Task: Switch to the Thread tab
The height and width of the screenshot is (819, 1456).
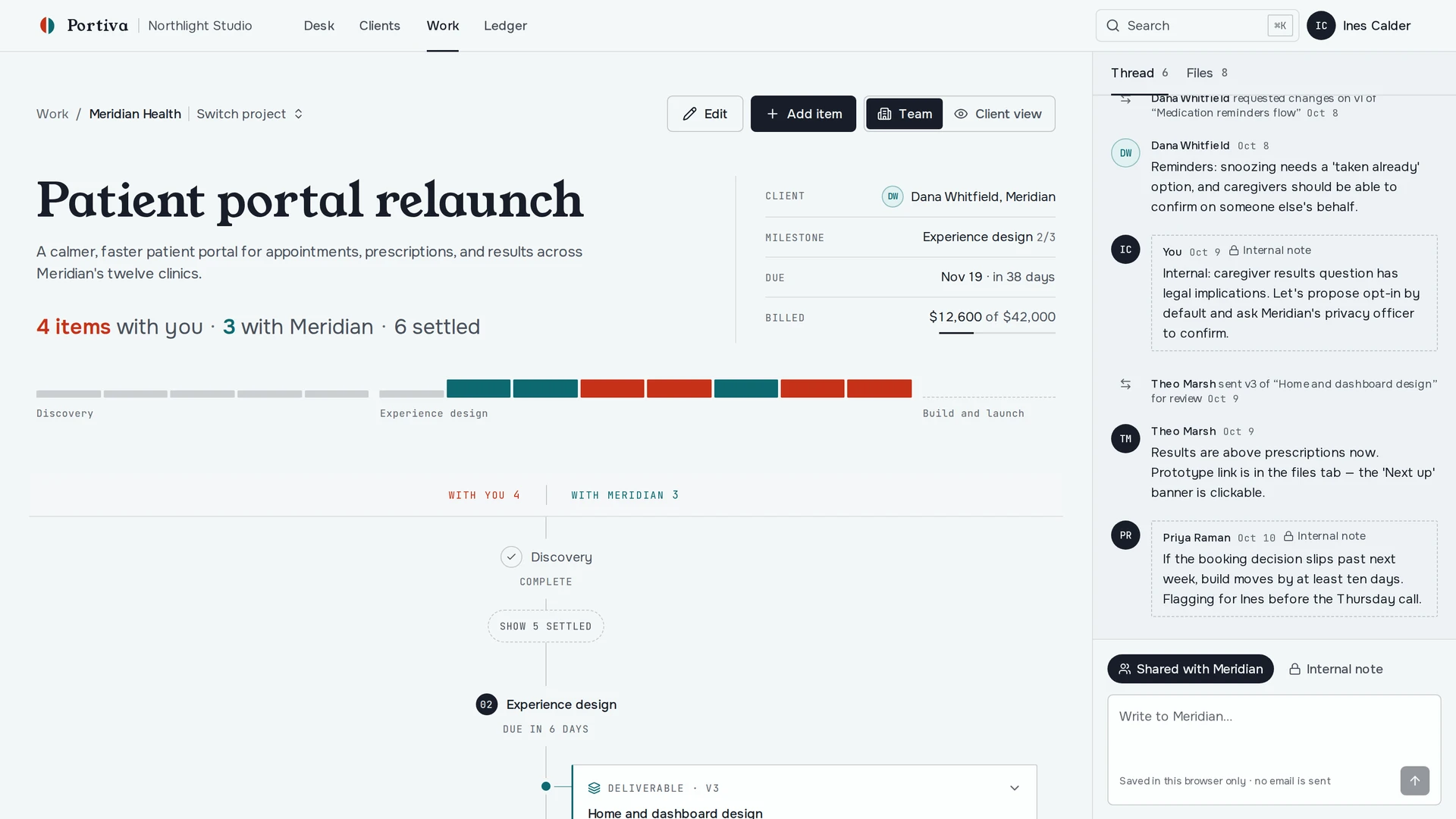Action: [1139, 73]
